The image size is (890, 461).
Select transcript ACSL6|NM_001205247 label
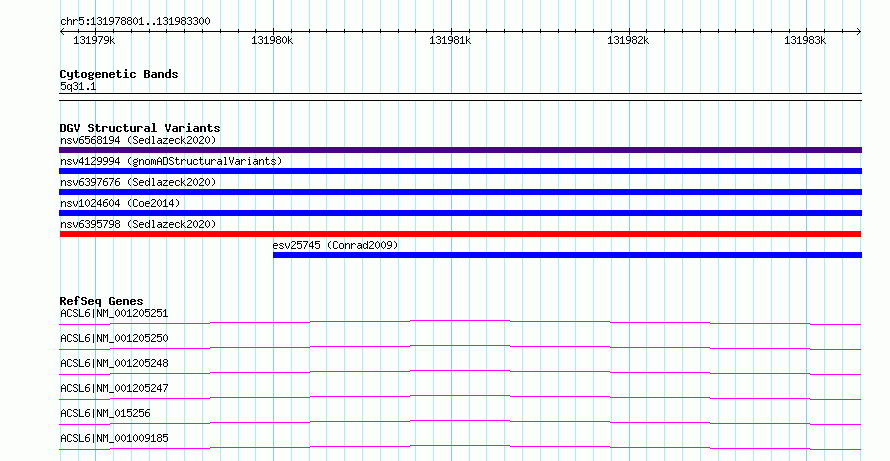click(114, 388)
